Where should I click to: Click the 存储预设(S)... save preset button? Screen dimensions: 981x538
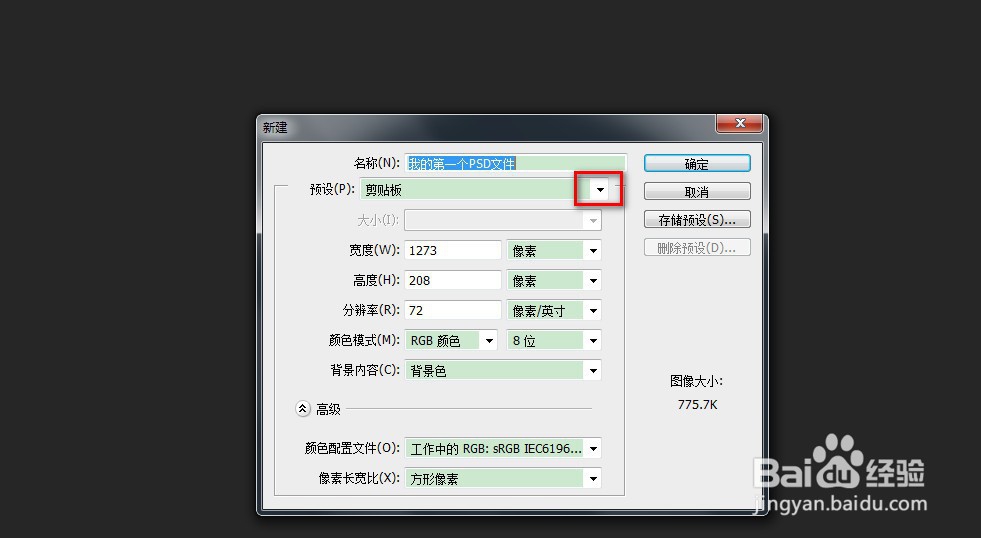point(697,220)
